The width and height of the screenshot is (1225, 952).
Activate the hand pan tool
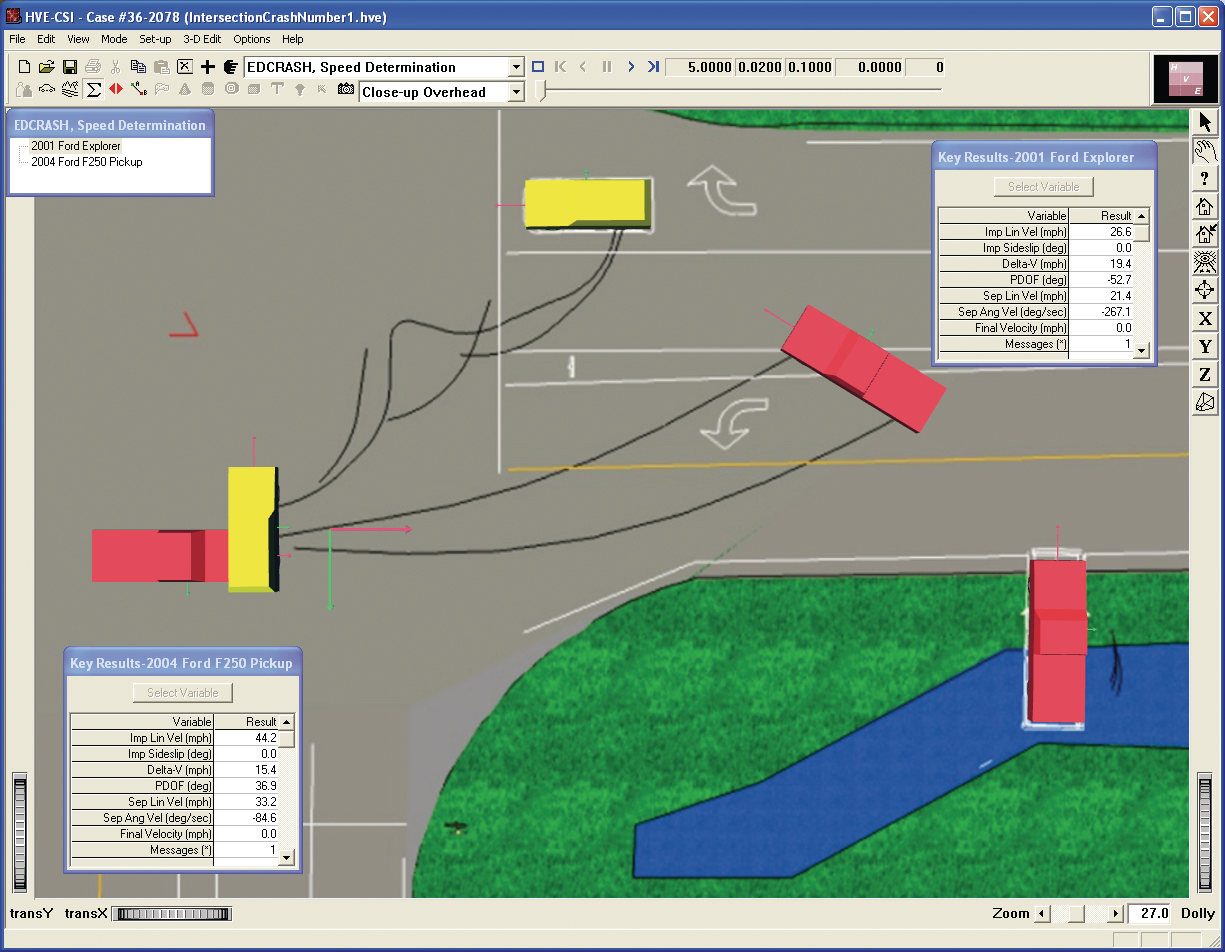[x=1205, y=151]
